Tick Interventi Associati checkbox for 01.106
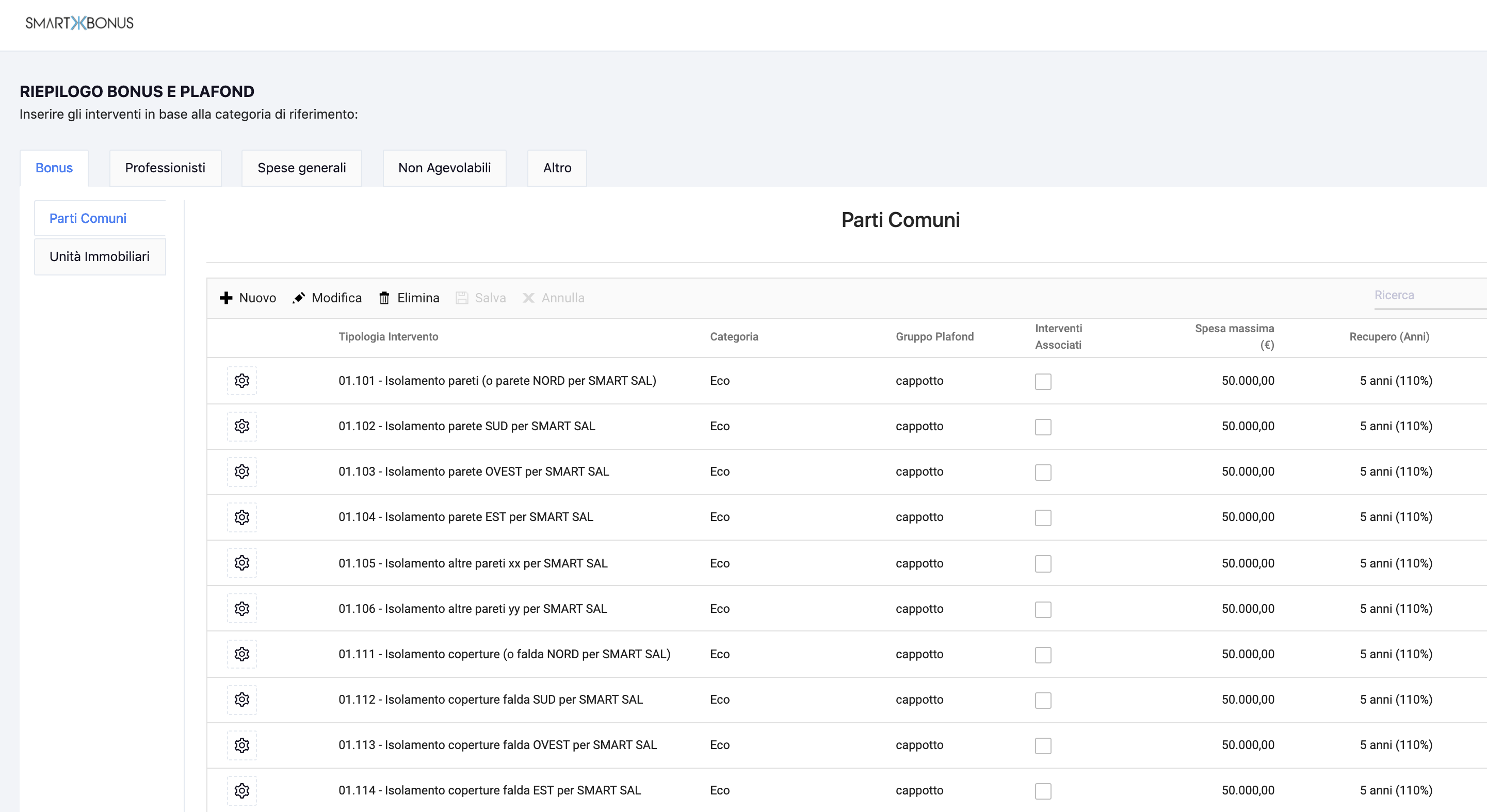 pos(1043,610)
